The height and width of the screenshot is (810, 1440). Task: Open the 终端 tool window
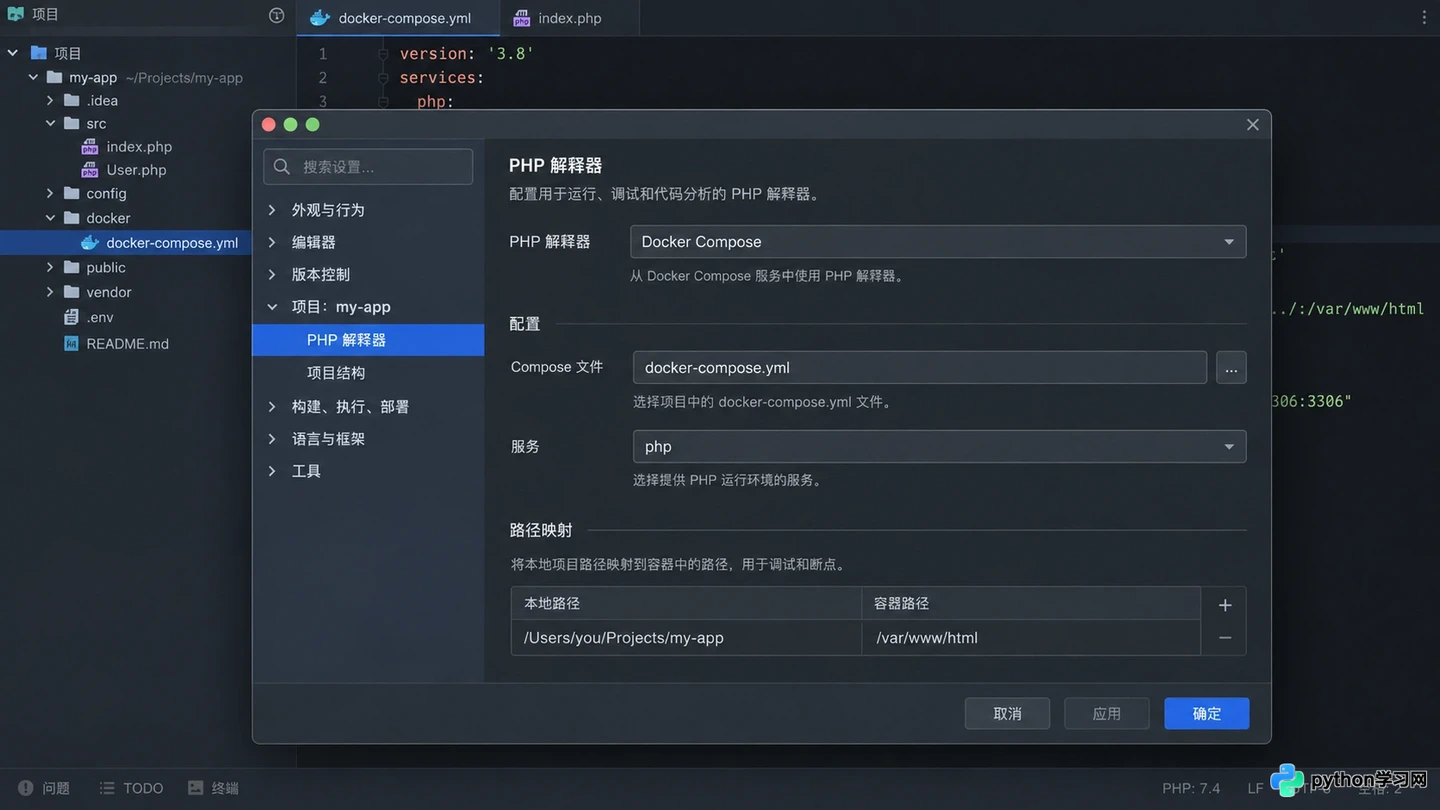pos(213,788)
